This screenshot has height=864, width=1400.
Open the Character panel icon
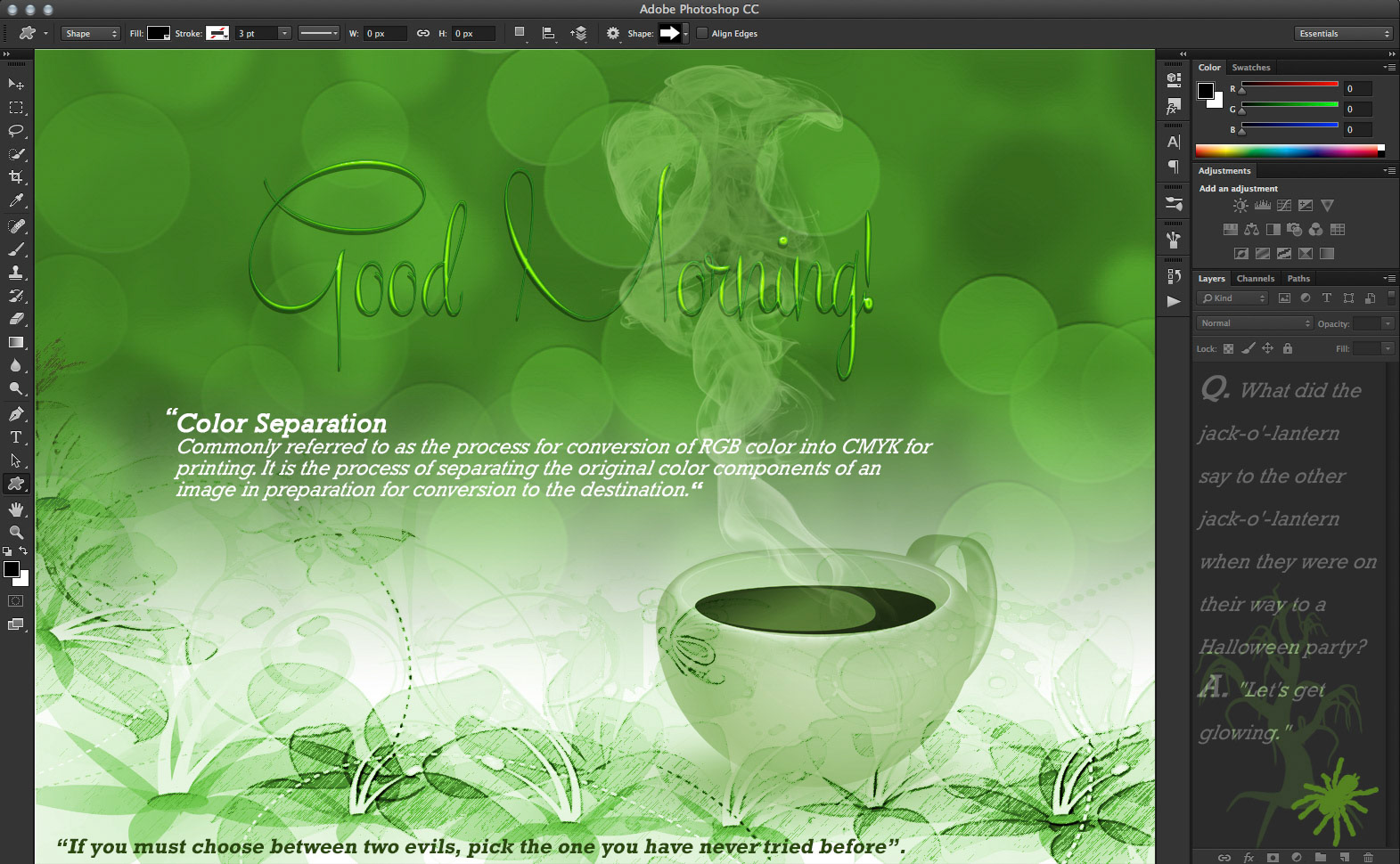[1174, 142]
